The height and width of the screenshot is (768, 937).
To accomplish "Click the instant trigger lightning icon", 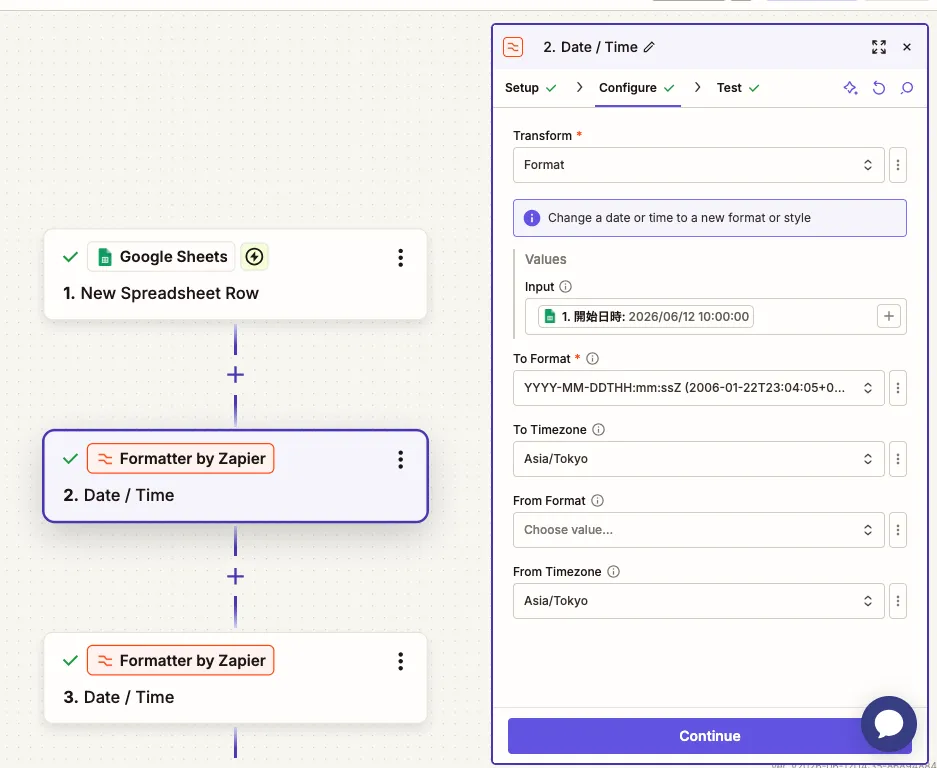I will click(x=254, y=257).
